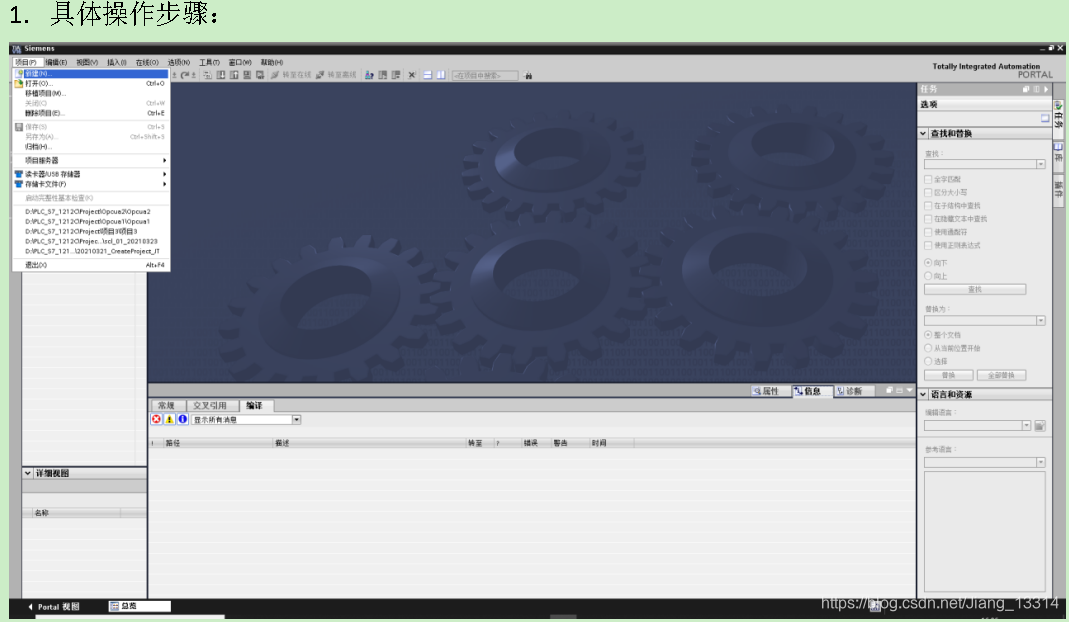This screenshot has width=1069, height=622.
Task: Click the 查找 button
Action: [975, 289]
